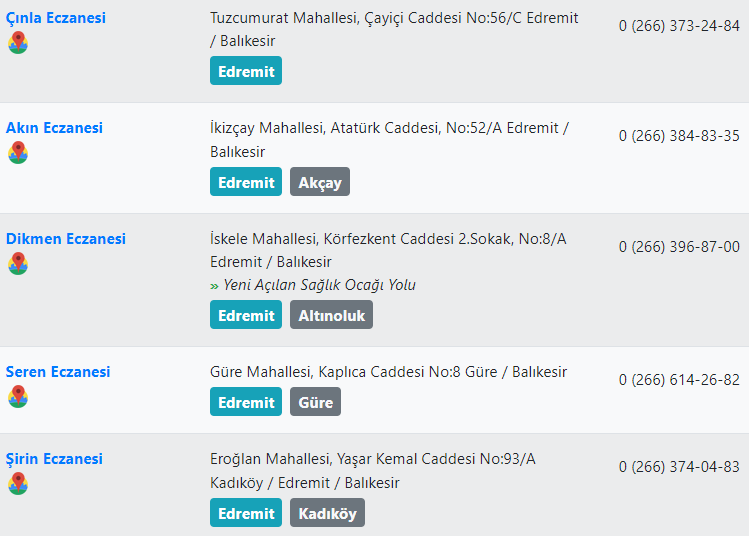Filter by the Altınoluk tag

coord(332,315)
